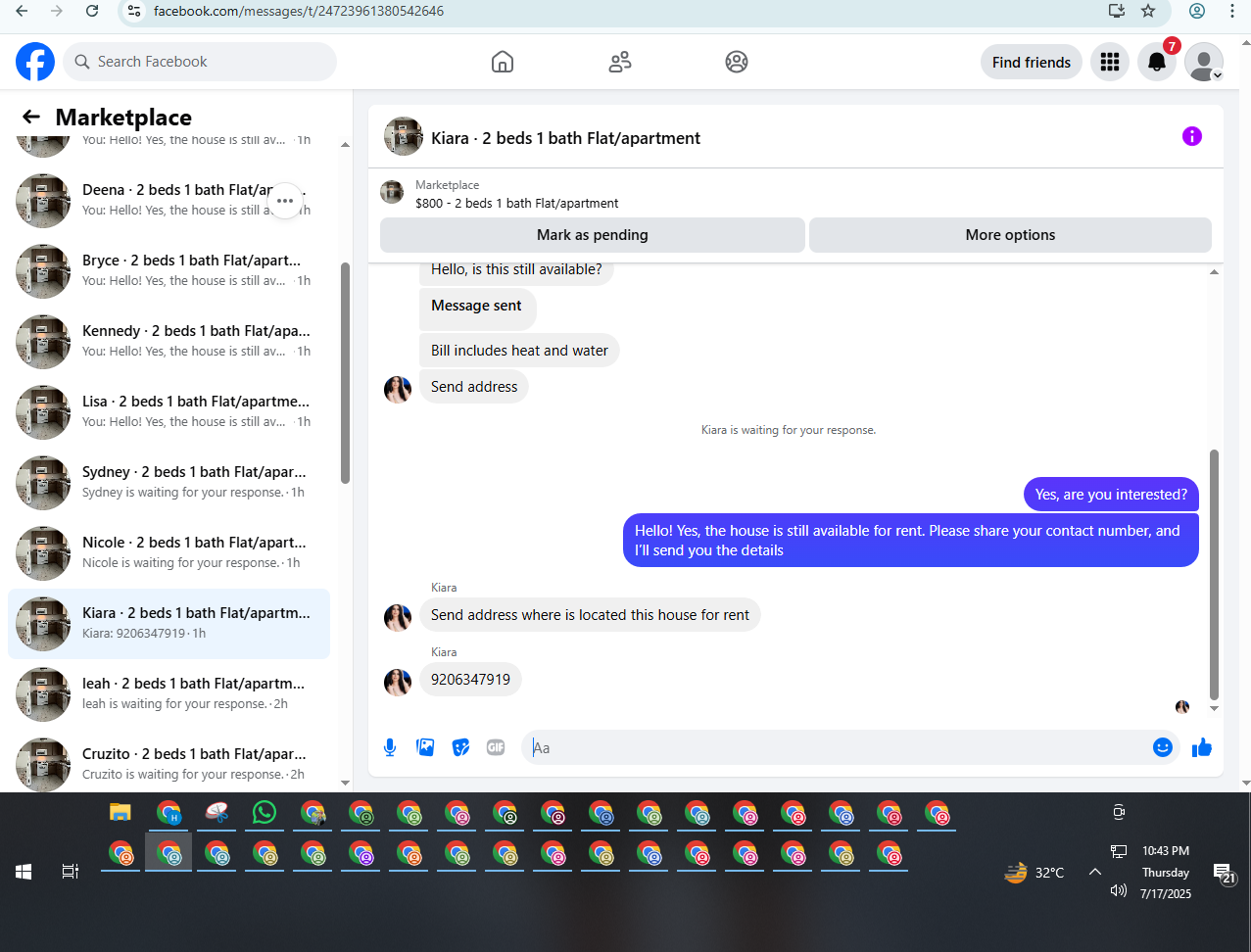Open the Windows notification center
The width and height of the screenshot is (1251, 952).
click(x=1225, y=873)
